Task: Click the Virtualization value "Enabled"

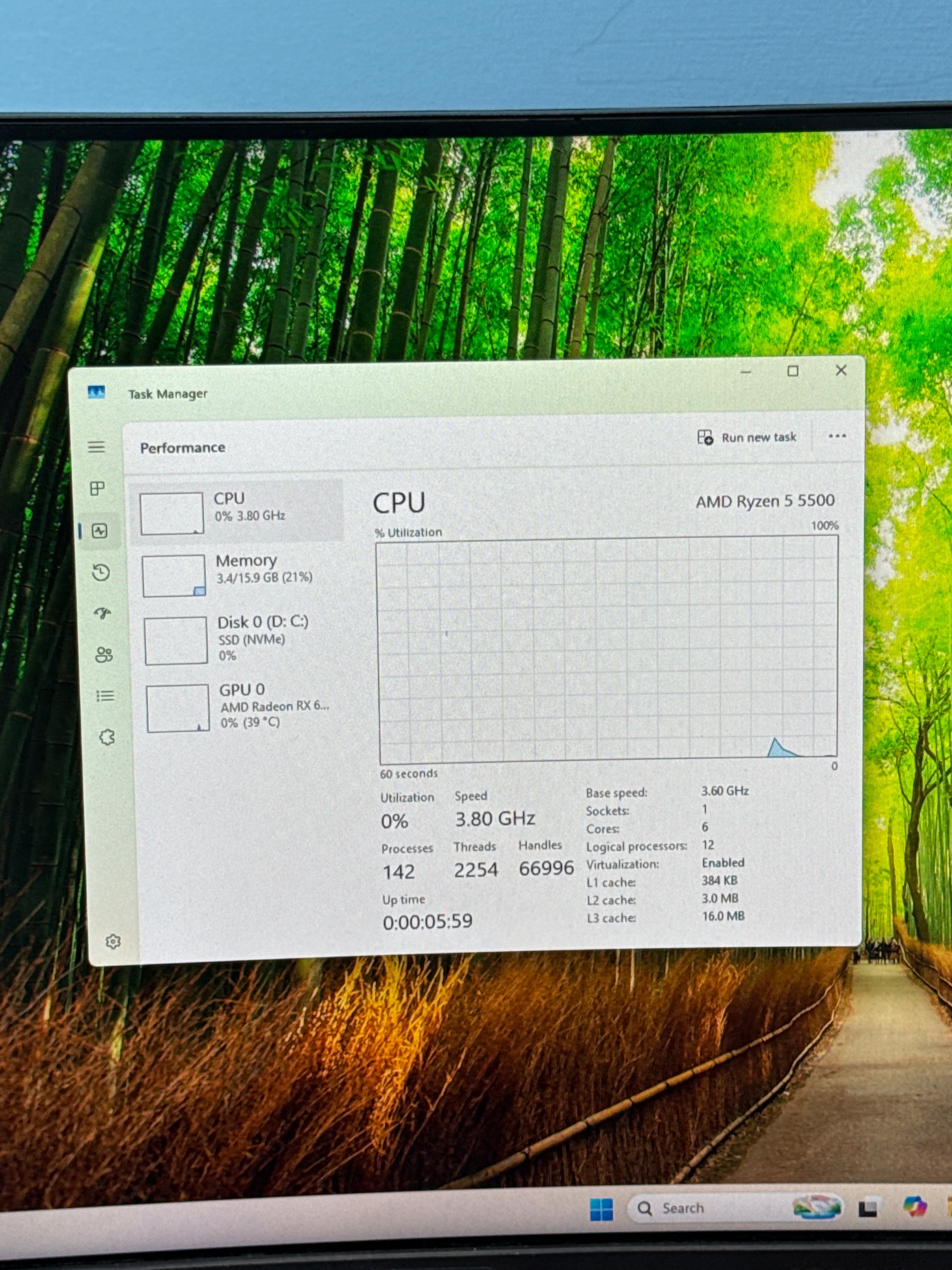Action: click(723, 862)
